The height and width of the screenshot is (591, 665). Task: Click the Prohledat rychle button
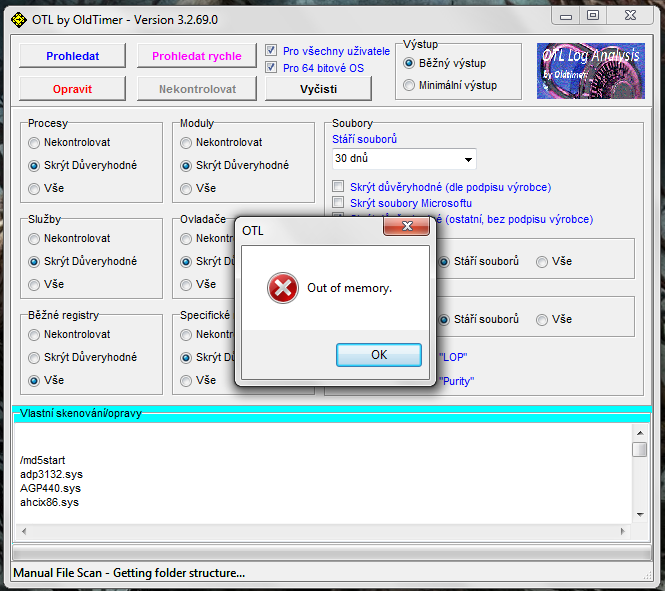pos(196,56)
